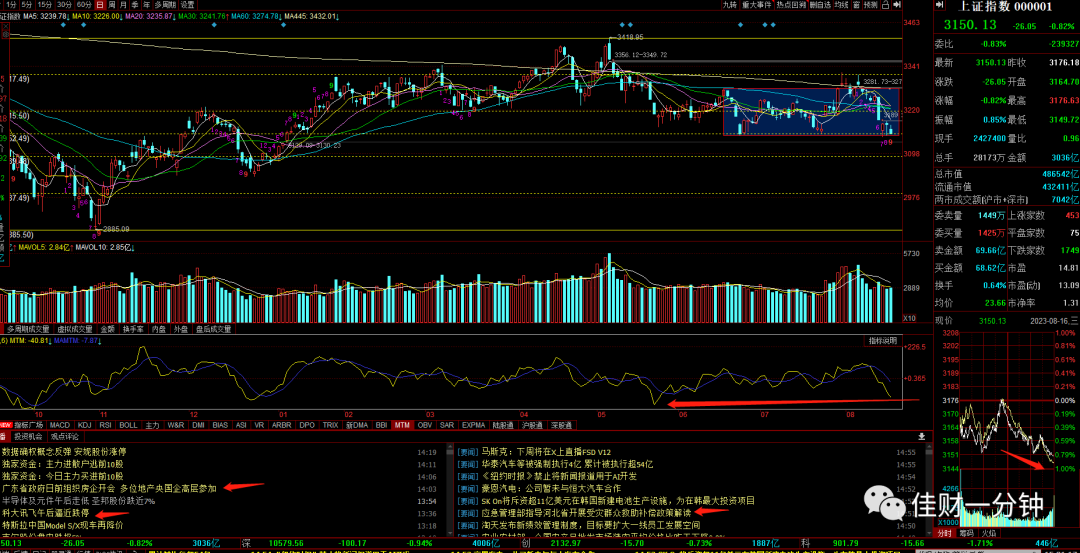Show 换手率 turnover rate in the volume pane
The height and width of the screenshot is (553, 1080).
(x=133, y=329)
